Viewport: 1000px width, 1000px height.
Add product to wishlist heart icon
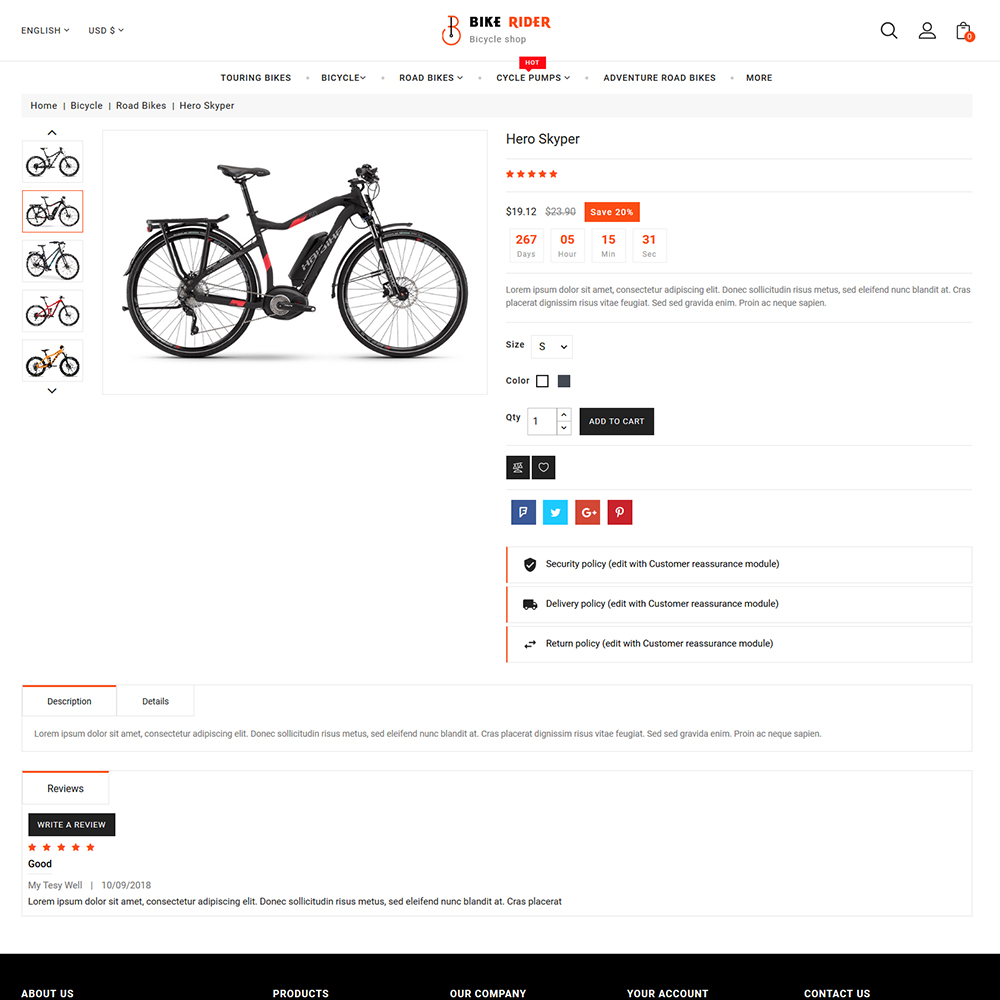coord(543,467)
